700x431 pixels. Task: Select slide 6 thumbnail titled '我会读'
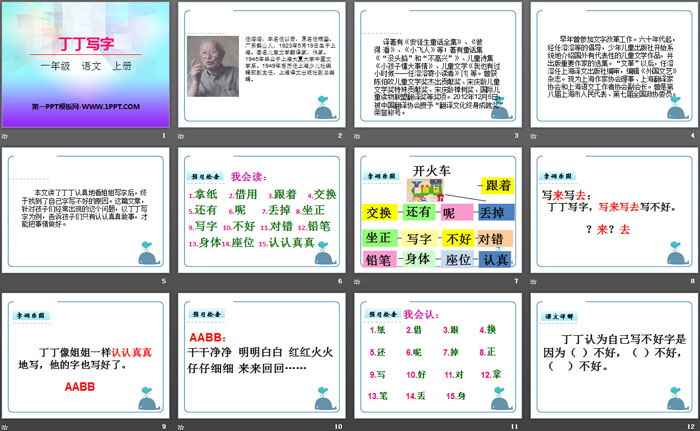262,210
